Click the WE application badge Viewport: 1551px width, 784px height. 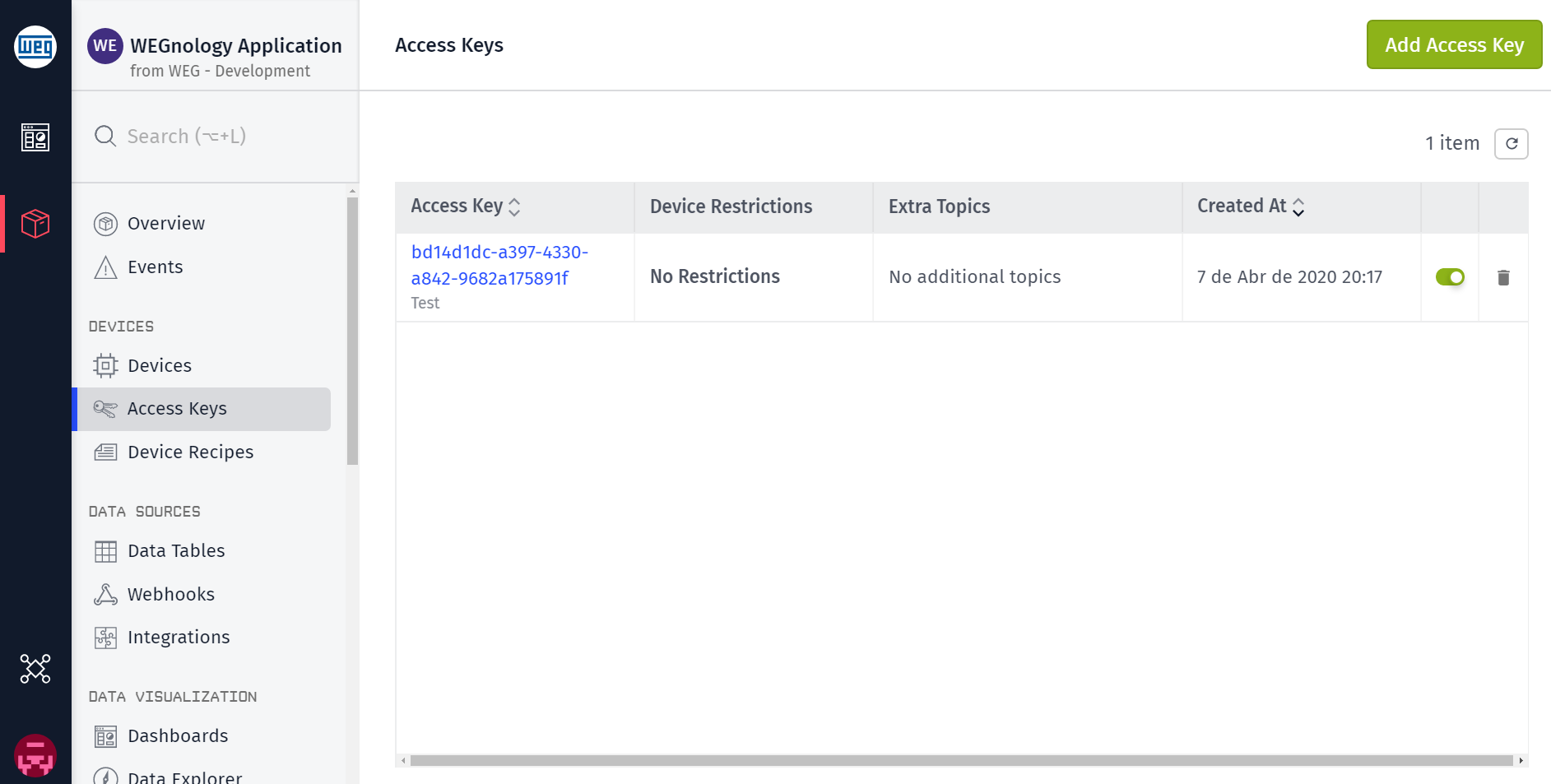pos(105,46)
